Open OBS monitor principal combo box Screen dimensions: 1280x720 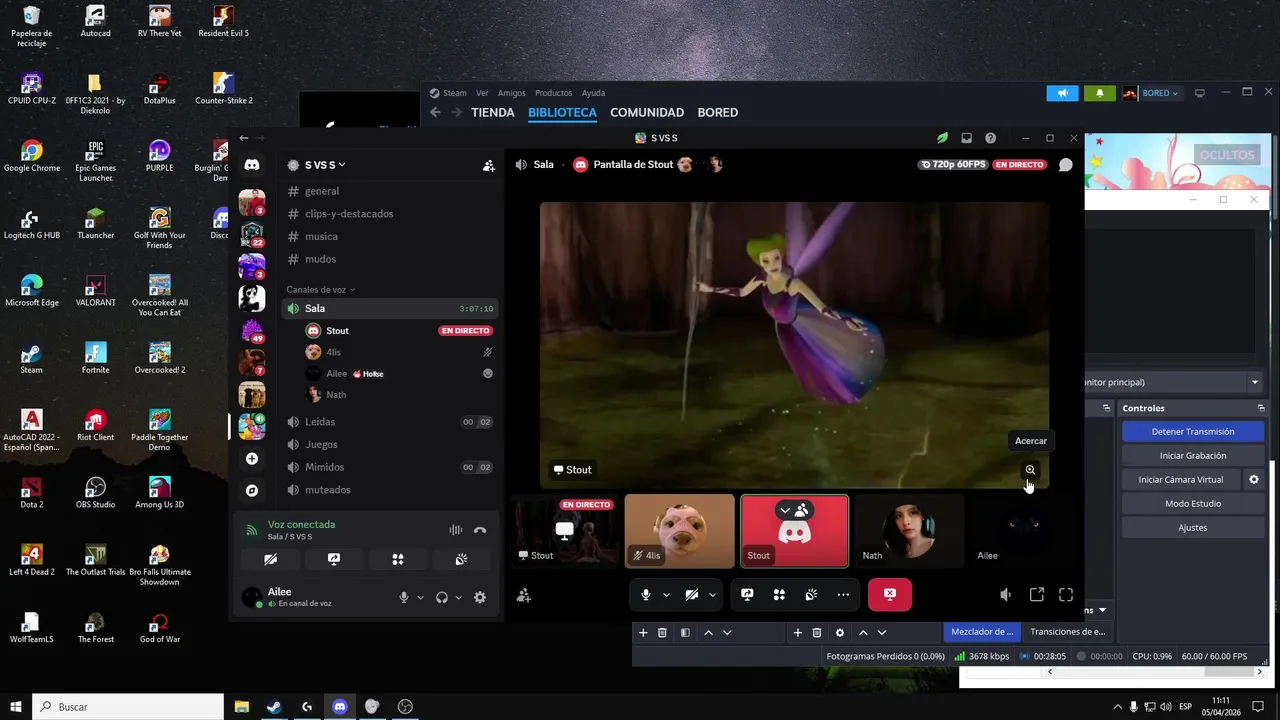[1174, 382]
